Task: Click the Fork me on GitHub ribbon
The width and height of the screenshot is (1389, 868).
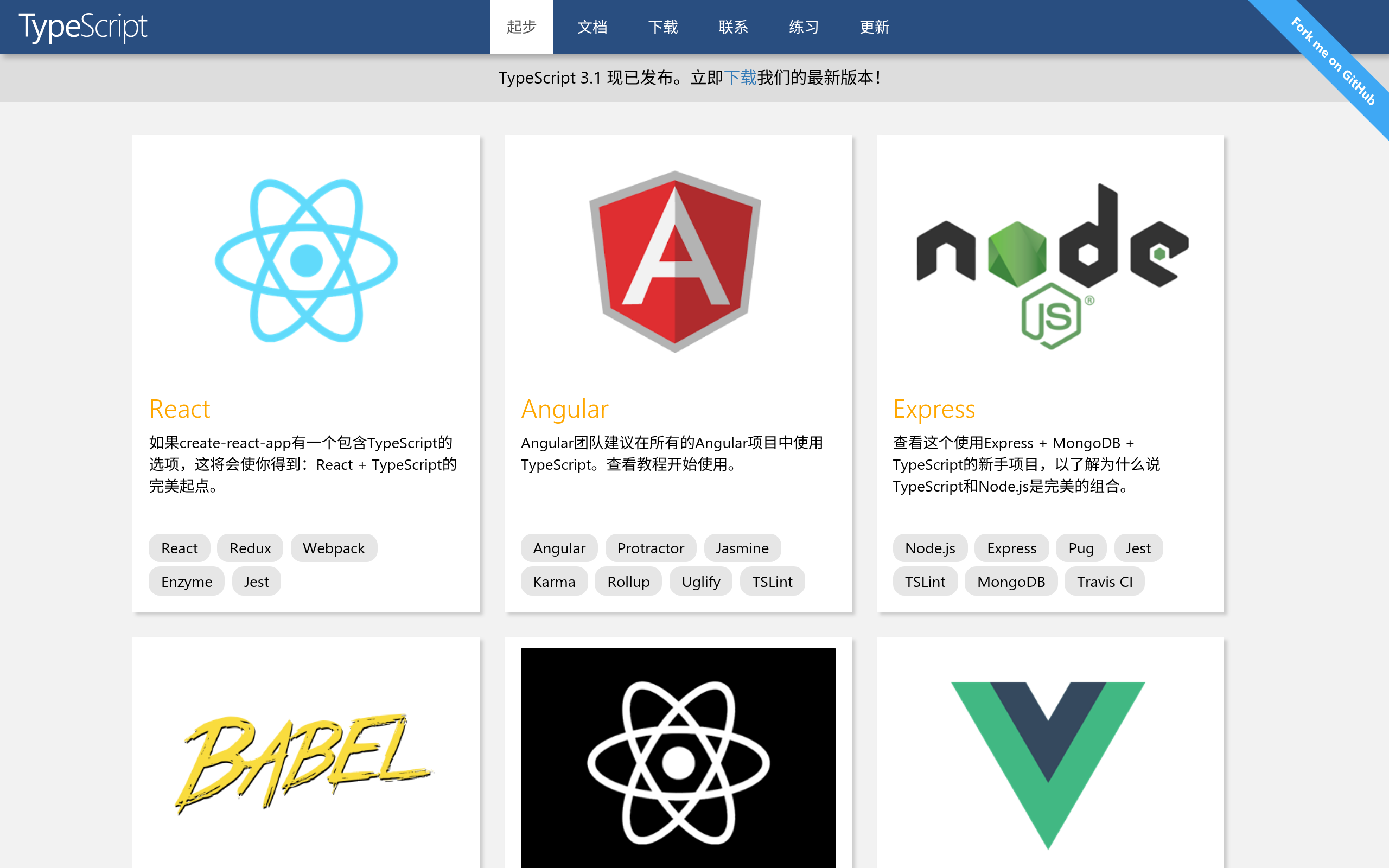Action: pyautogui.click(x=1333, y=61)
